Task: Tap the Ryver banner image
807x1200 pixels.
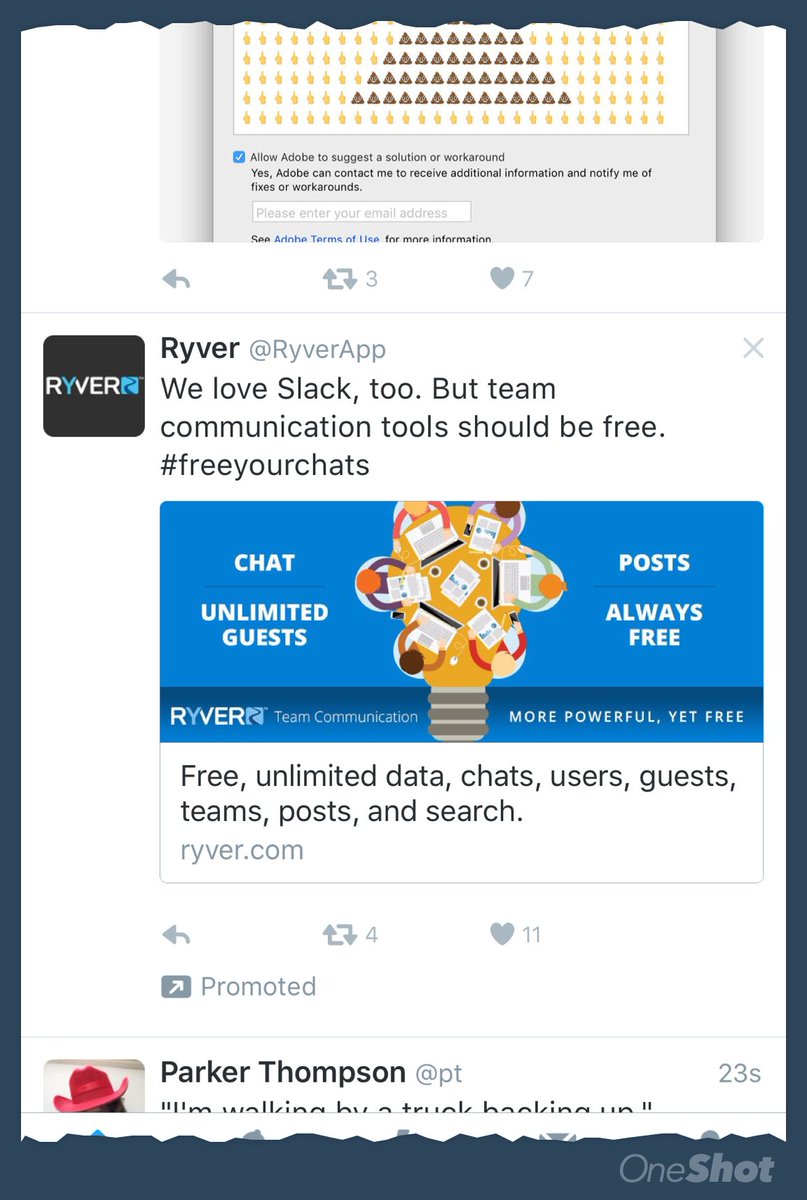Action: pos(462,622)
